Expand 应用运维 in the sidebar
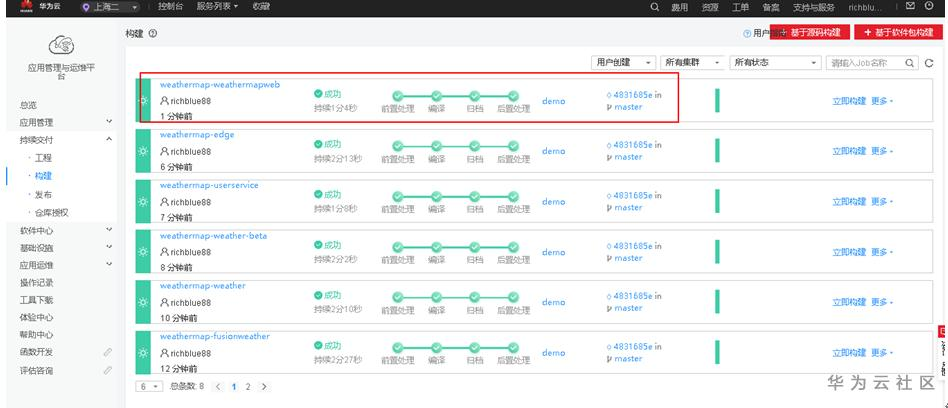Viewport: 948px width, 408px height. tap(66, 265)
